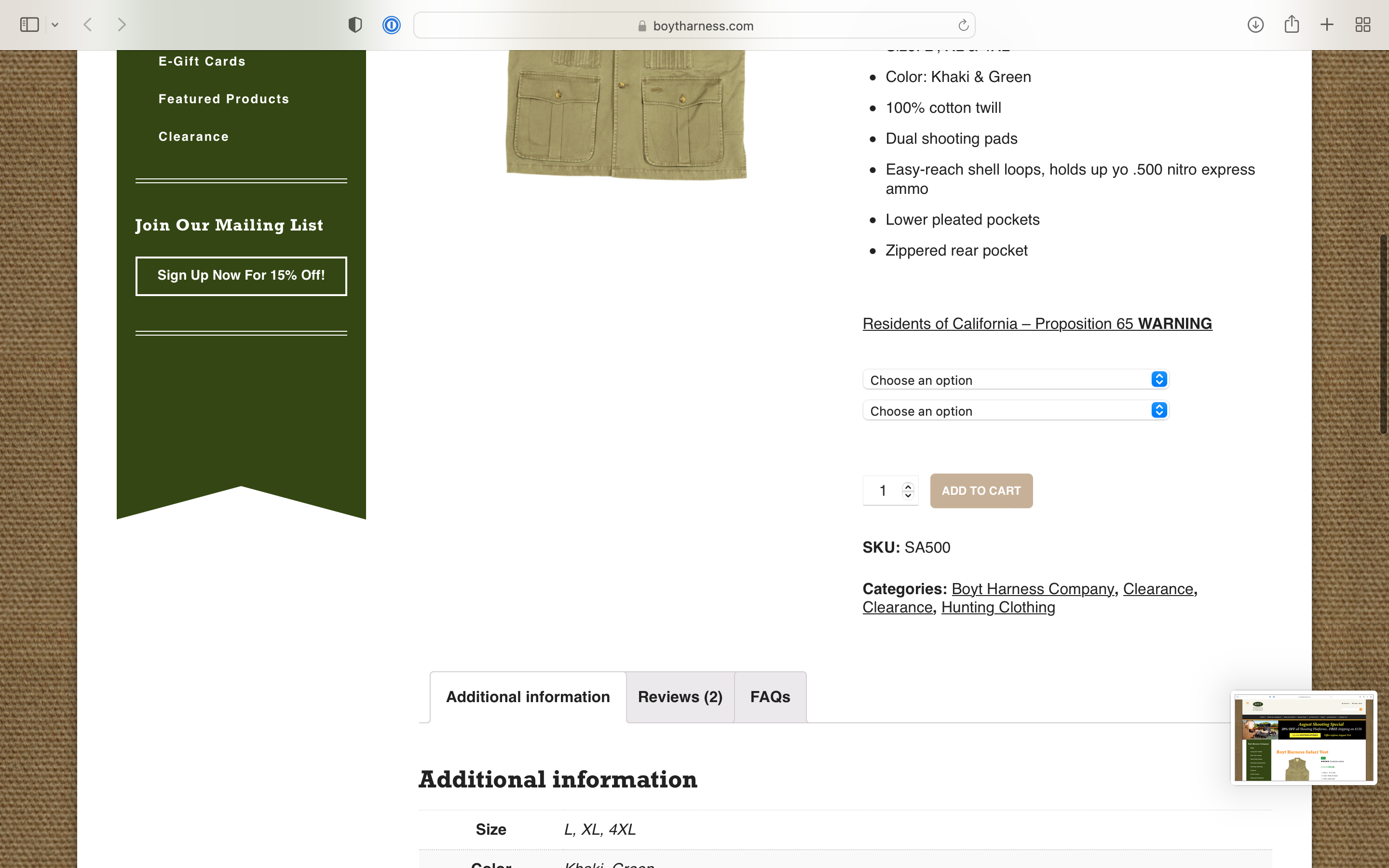1389x868 pixels.
Task: Go forward to next page
Action: coord(121,25)
